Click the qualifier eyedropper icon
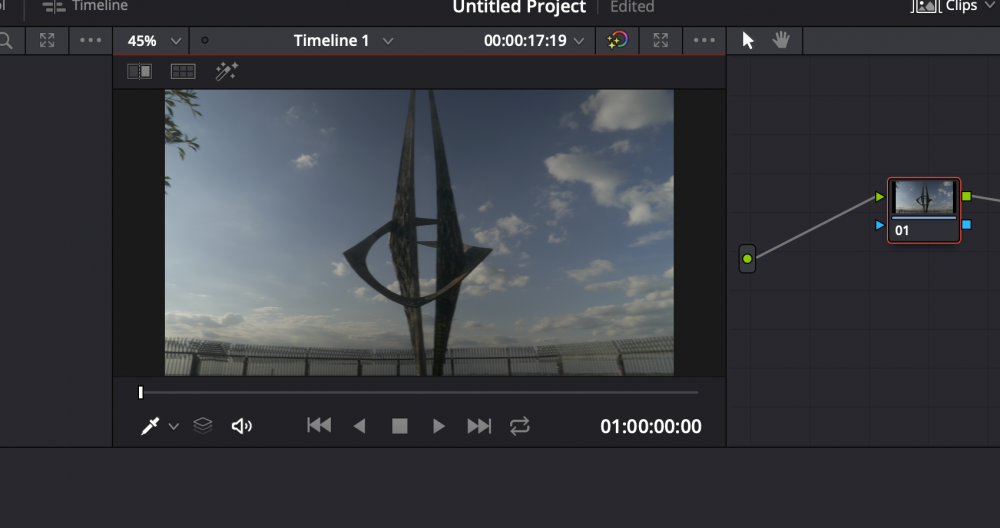This screenshot has height=528, width=1000. click(150, 426)
